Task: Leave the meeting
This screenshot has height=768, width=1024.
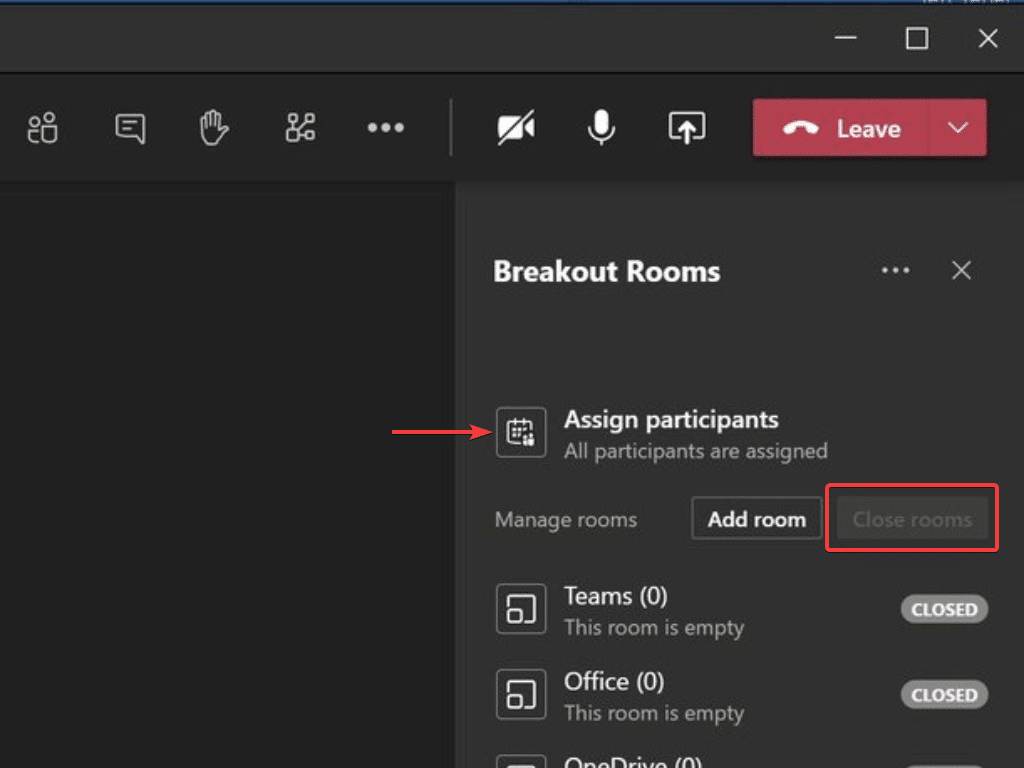Action: pyautogui.click(x=842, y=128)
